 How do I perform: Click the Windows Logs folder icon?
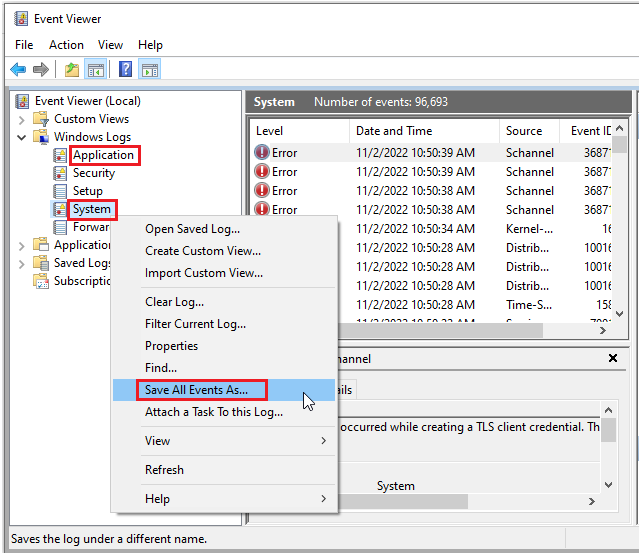(41, 137)
